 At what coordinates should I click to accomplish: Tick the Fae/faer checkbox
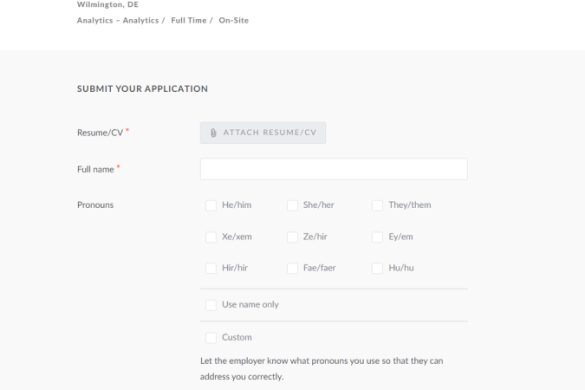(x=292, y=268)
